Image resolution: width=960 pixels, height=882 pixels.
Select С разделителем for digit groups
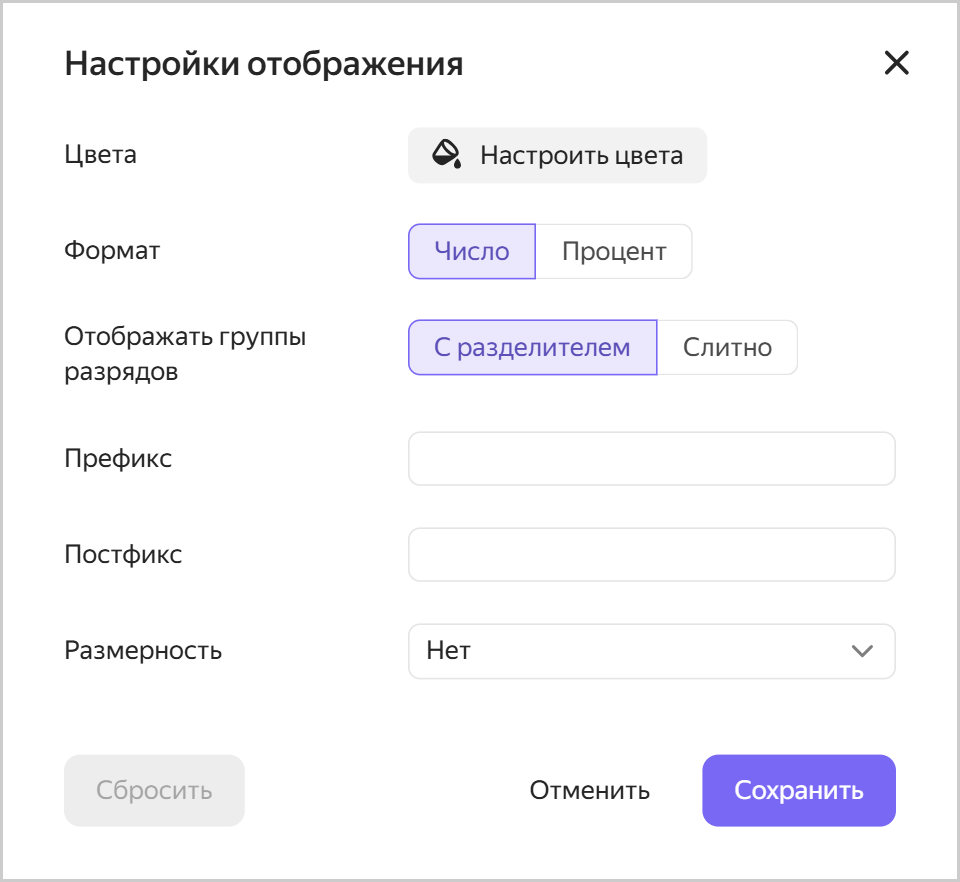(532, 347)
